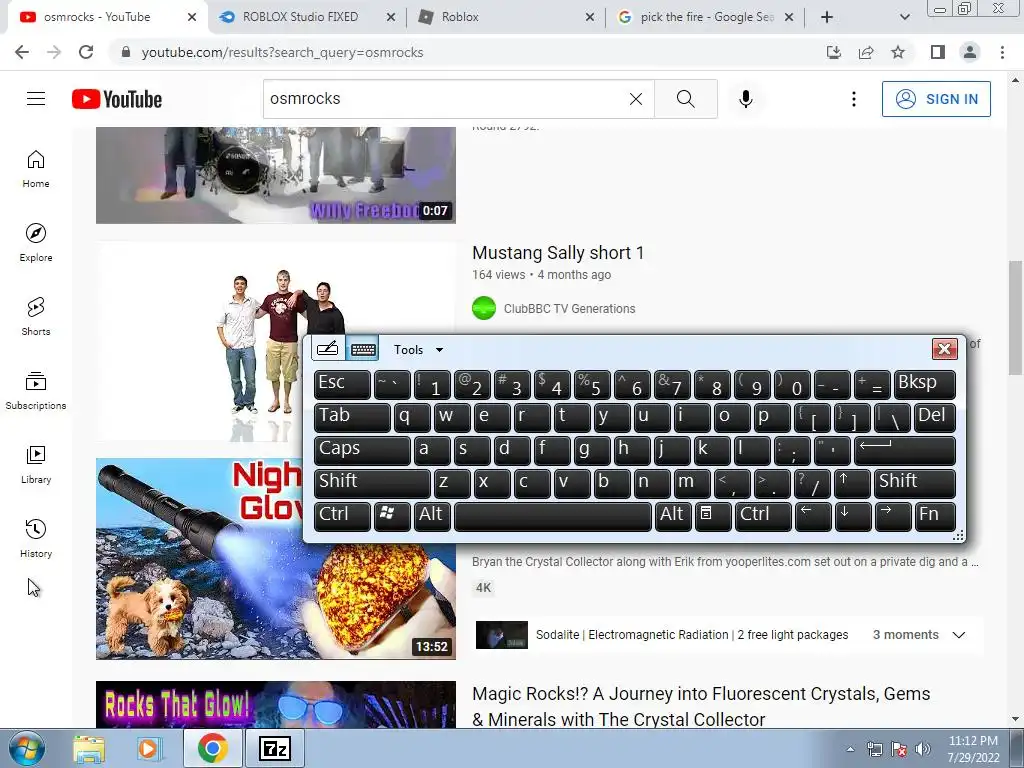This screenshot has width=1024, height=768.
Task: Click the Chrome address bar URL
Action: pyautogui.click(x=282, y=52)
